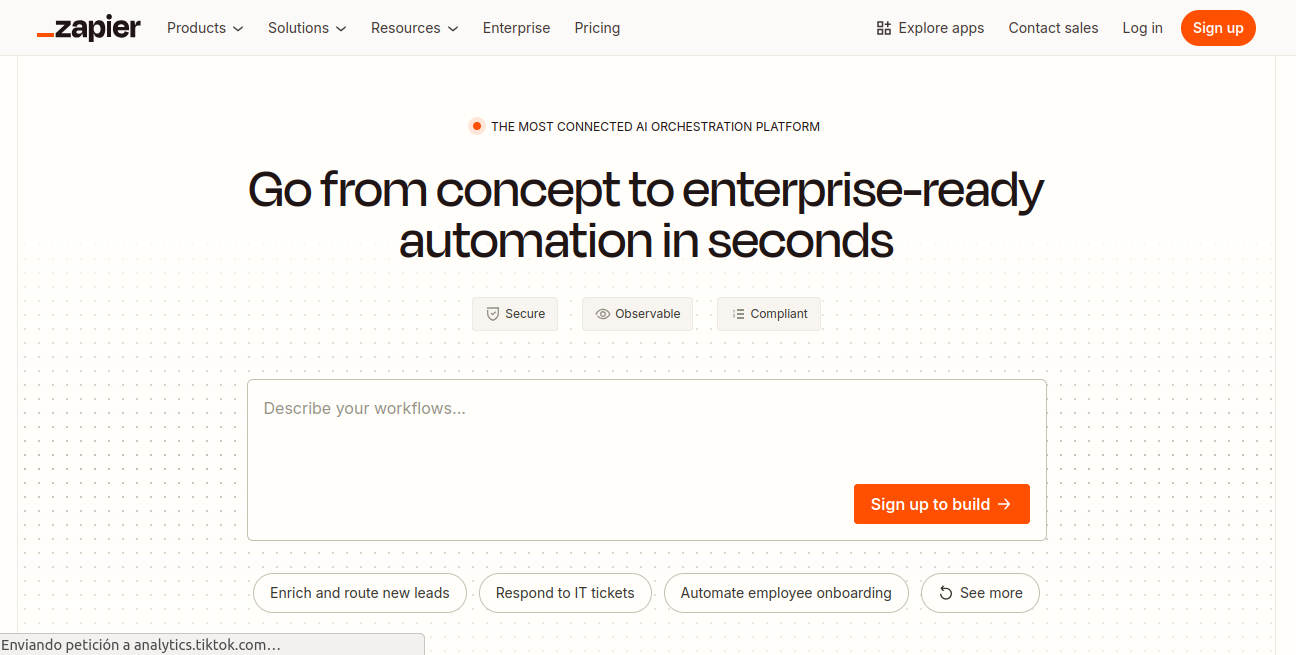Click the Log in link
Image resolution: width=1296 pixels, height=655 pixels.
(x=1142, y=28)
